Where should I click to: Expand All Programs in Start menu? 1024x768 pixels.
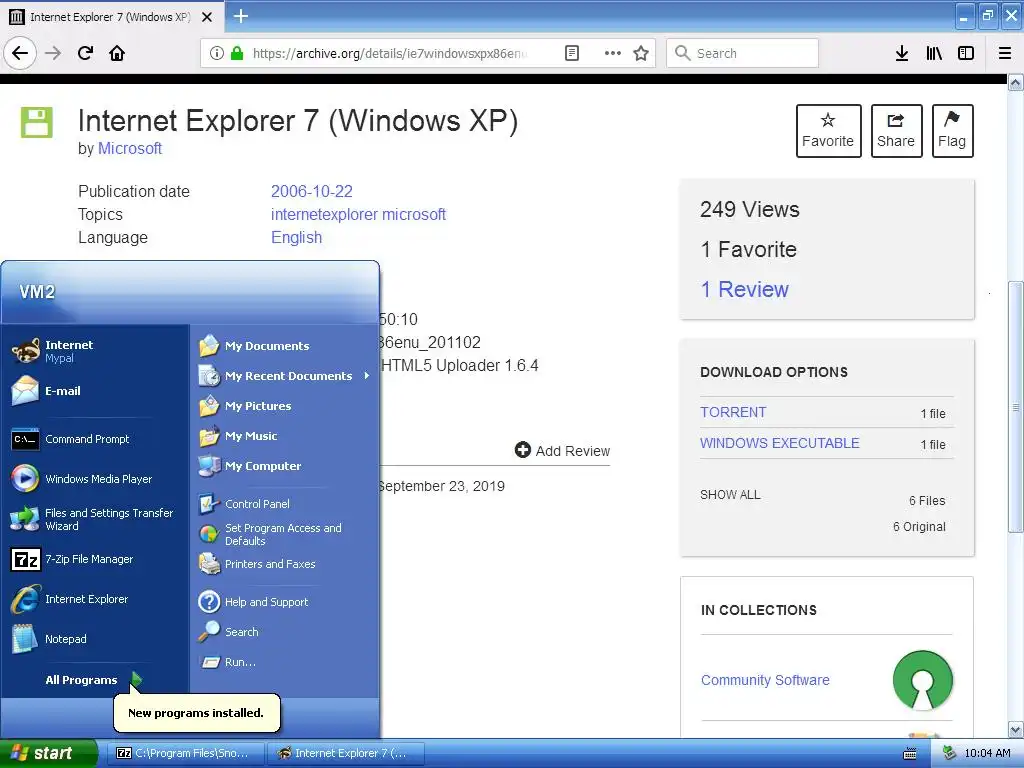tap(93, 680)
